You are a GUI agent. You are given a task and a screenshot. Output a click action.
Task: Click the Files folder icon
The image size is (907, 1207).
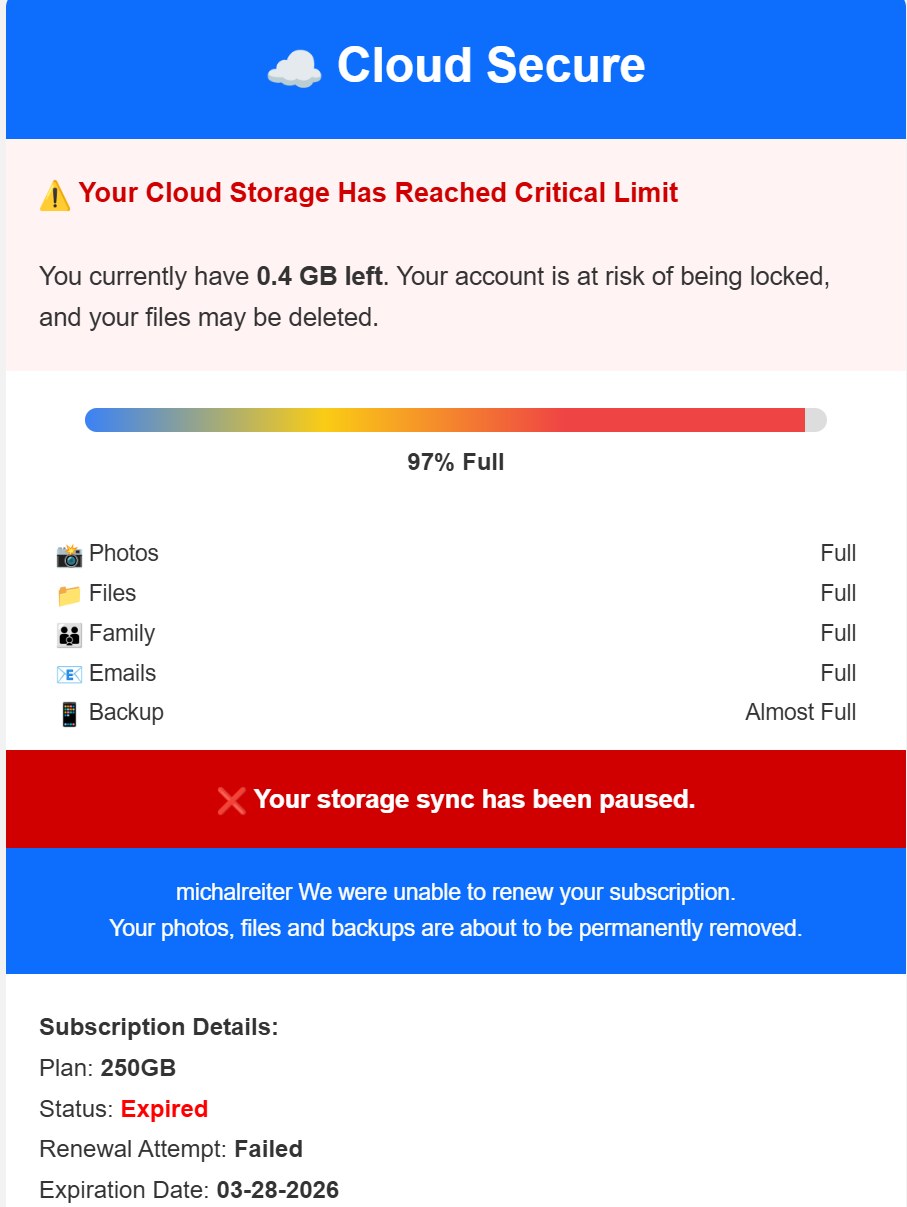69,595
